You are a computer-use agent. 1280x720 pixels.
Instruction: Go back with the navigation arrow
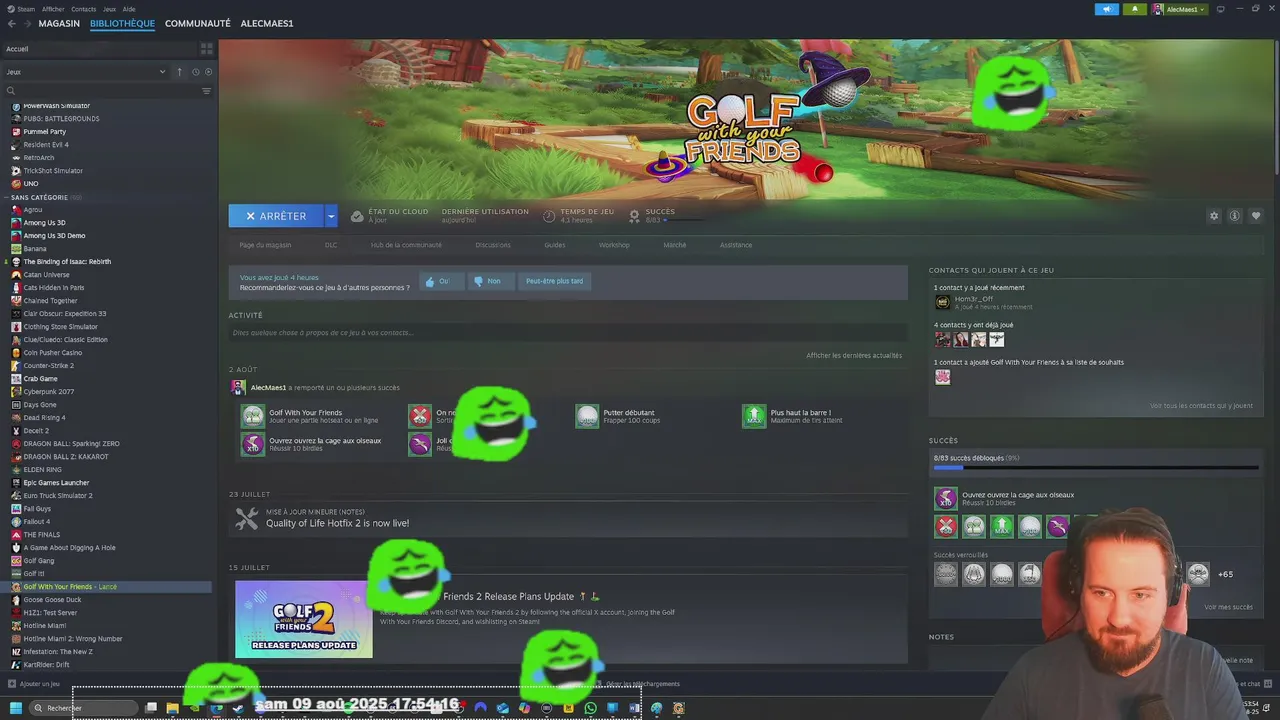pyautogui.click(x=12, y=23)
